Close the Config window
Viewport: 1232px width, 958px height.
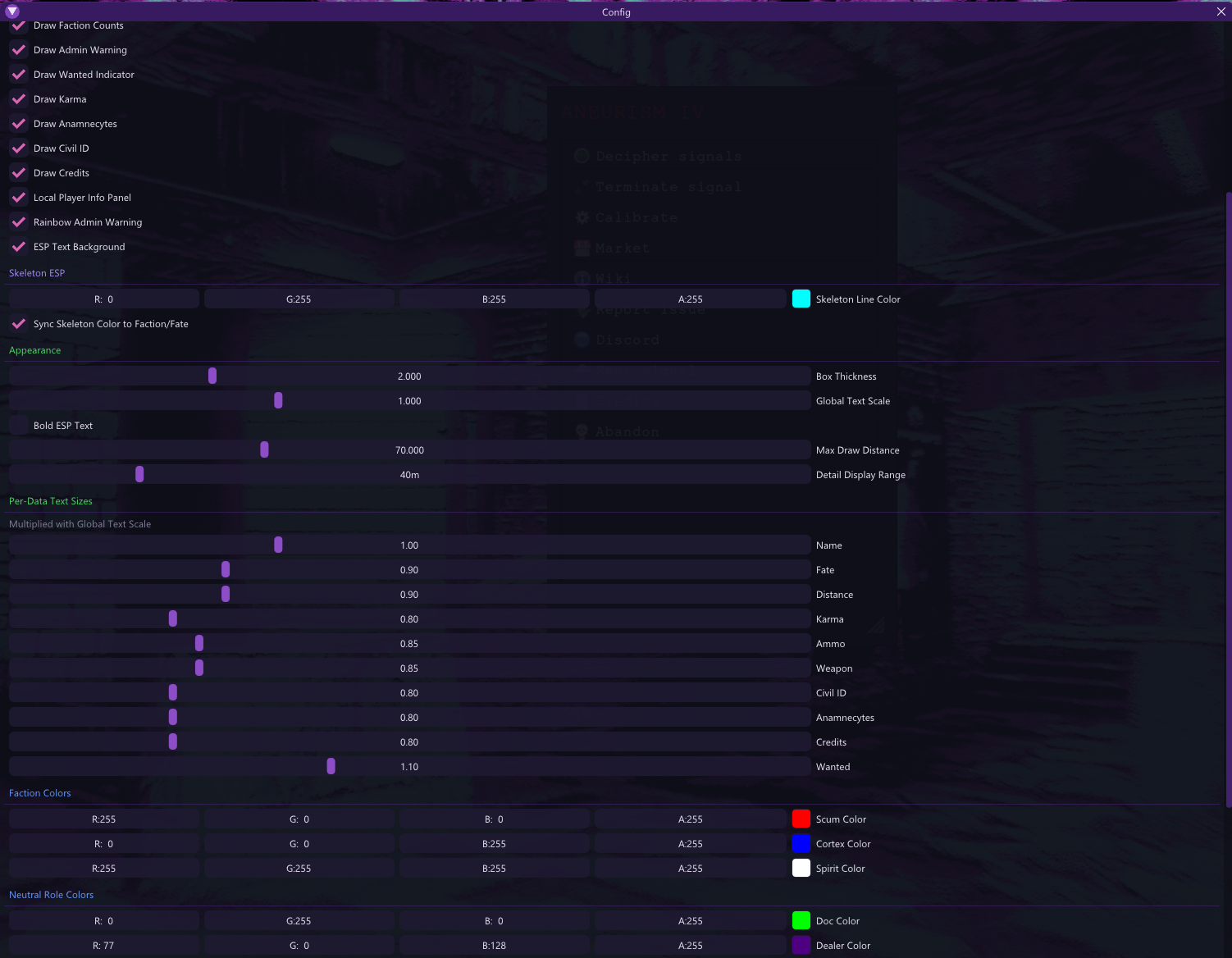click(x=1221, y=11)
